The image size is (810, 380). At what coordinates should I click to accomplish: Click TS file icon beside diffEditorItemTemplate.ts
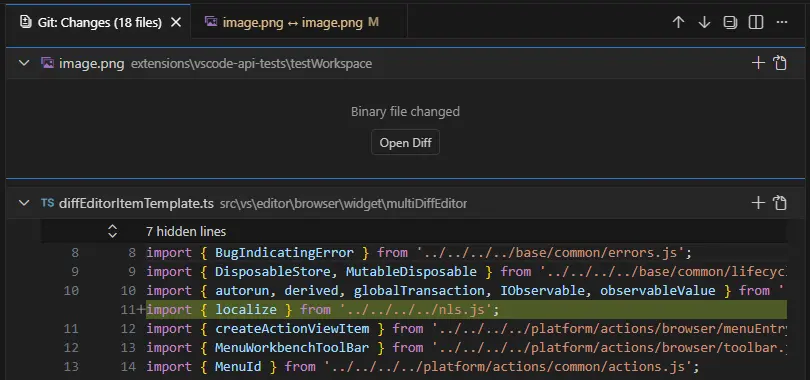click(48, 203)
